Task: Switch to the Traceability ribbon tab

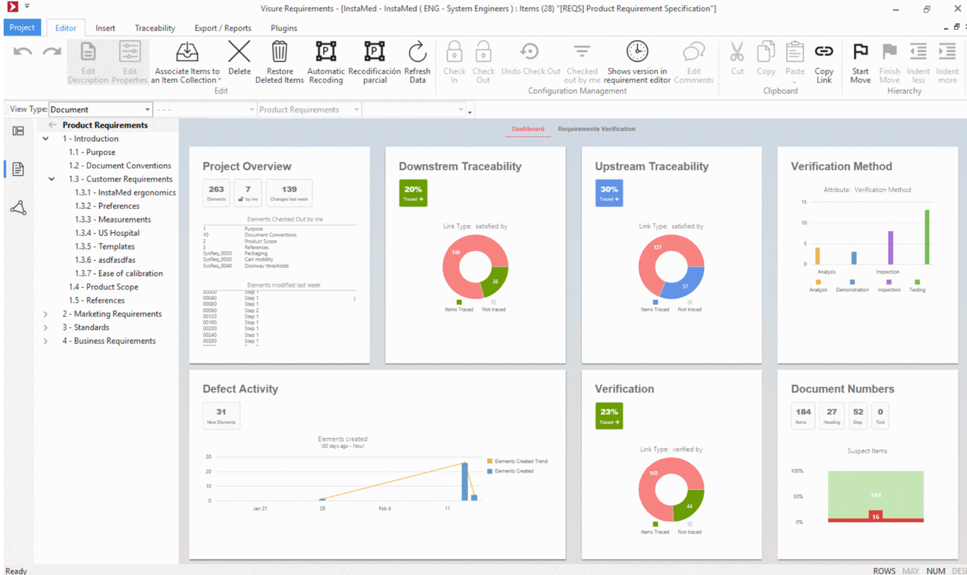Action: pos(155,28)
